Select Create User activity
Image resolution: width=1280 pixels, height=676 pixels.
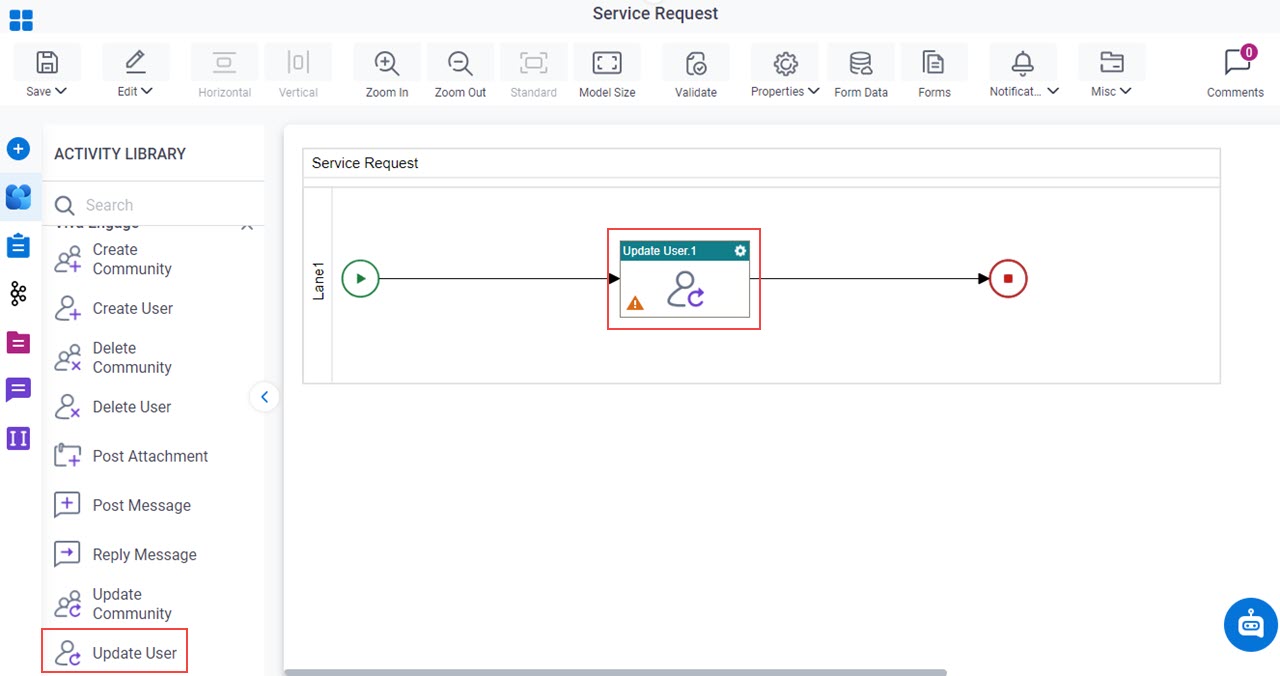point(113,308)
